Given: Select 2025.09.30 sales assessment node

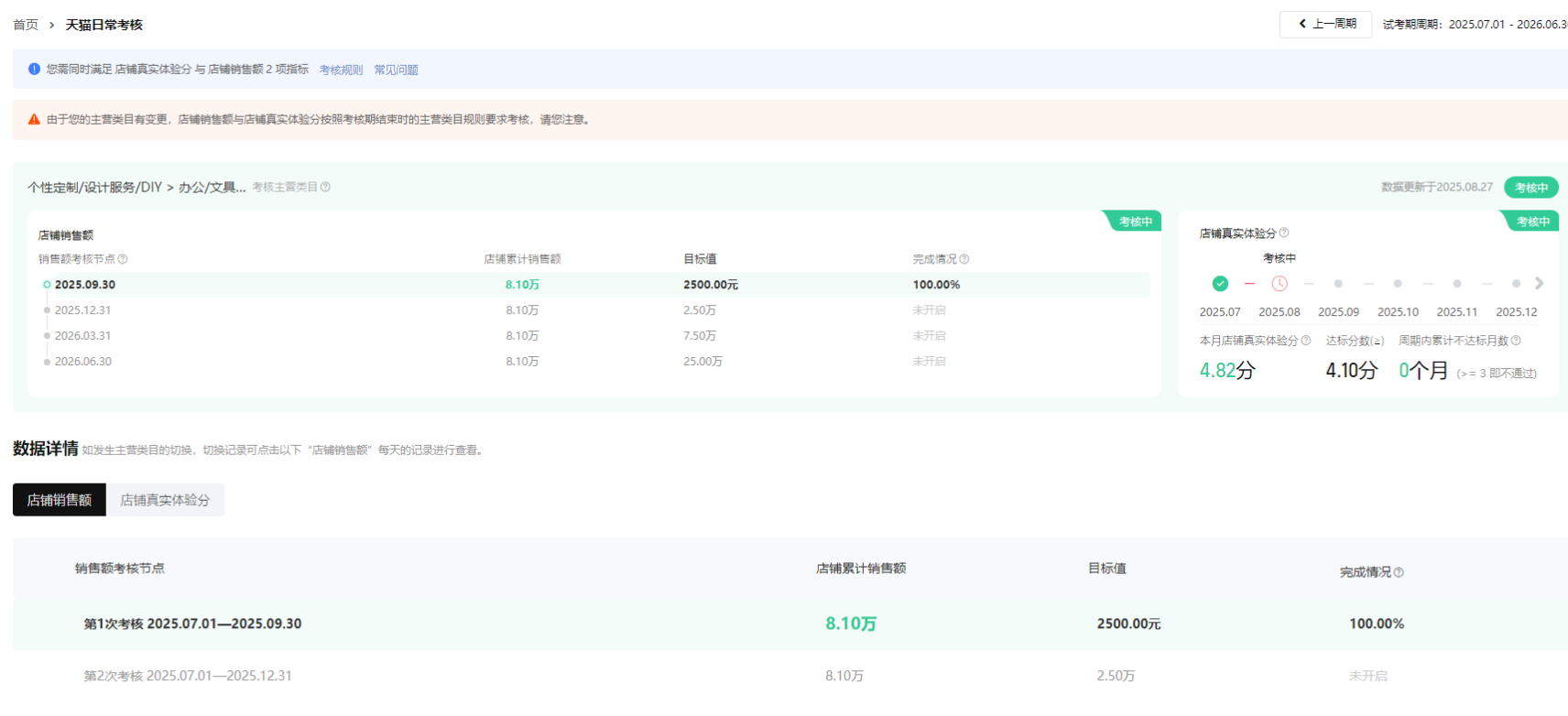Looking at the screenshot, I should pos(84,285).
